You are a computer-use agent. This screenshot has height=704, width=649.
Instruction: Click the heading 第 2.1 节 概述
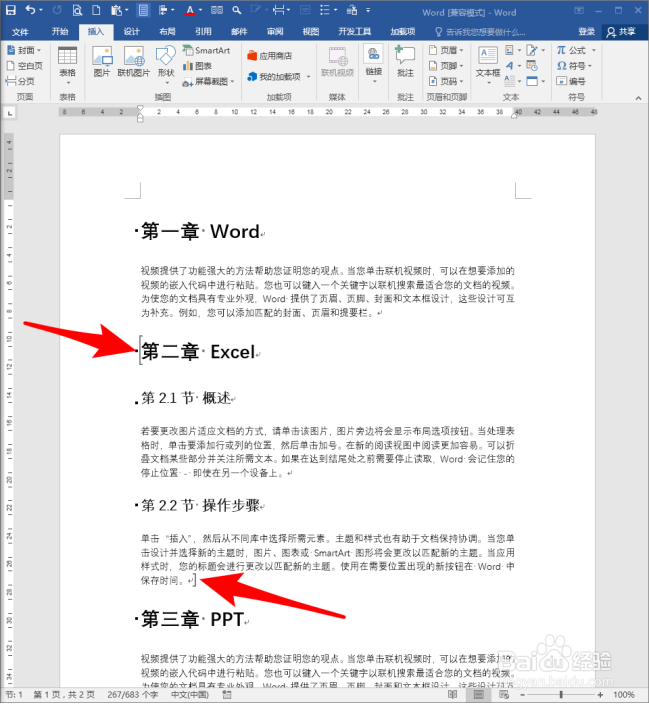click(186, 398)
